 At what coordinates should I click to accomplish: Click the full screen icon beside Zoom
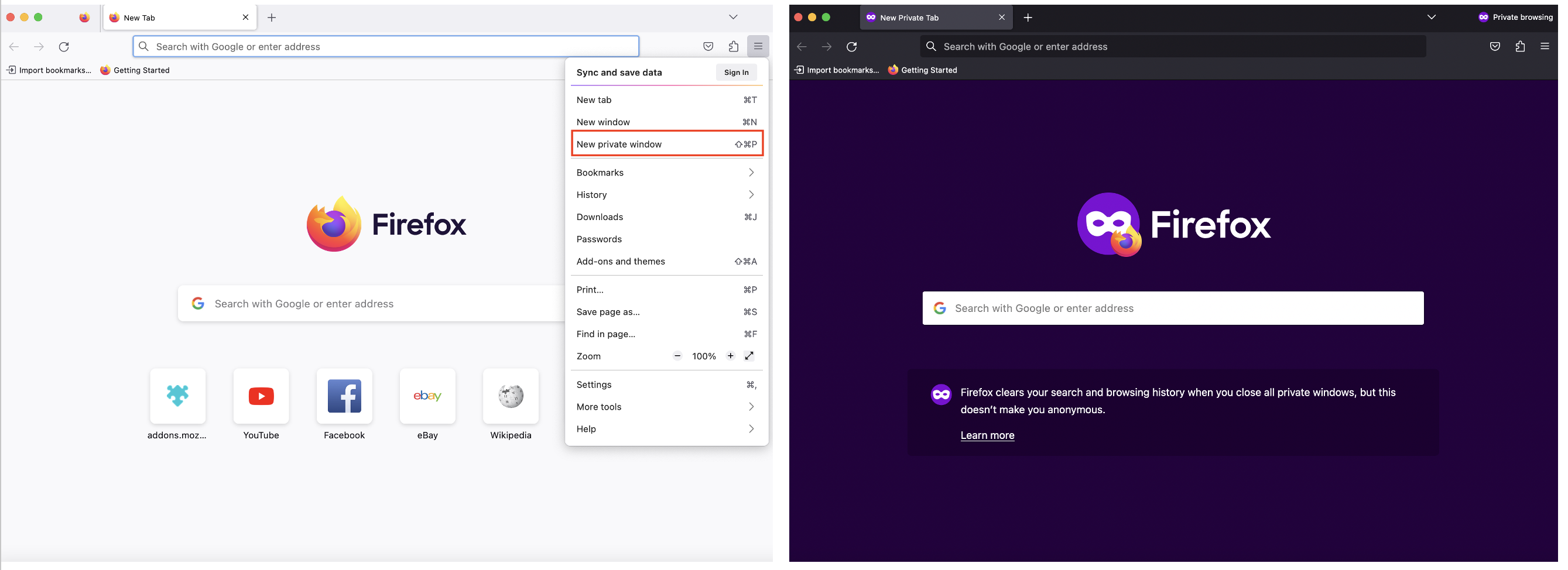(x=749, y=356)
